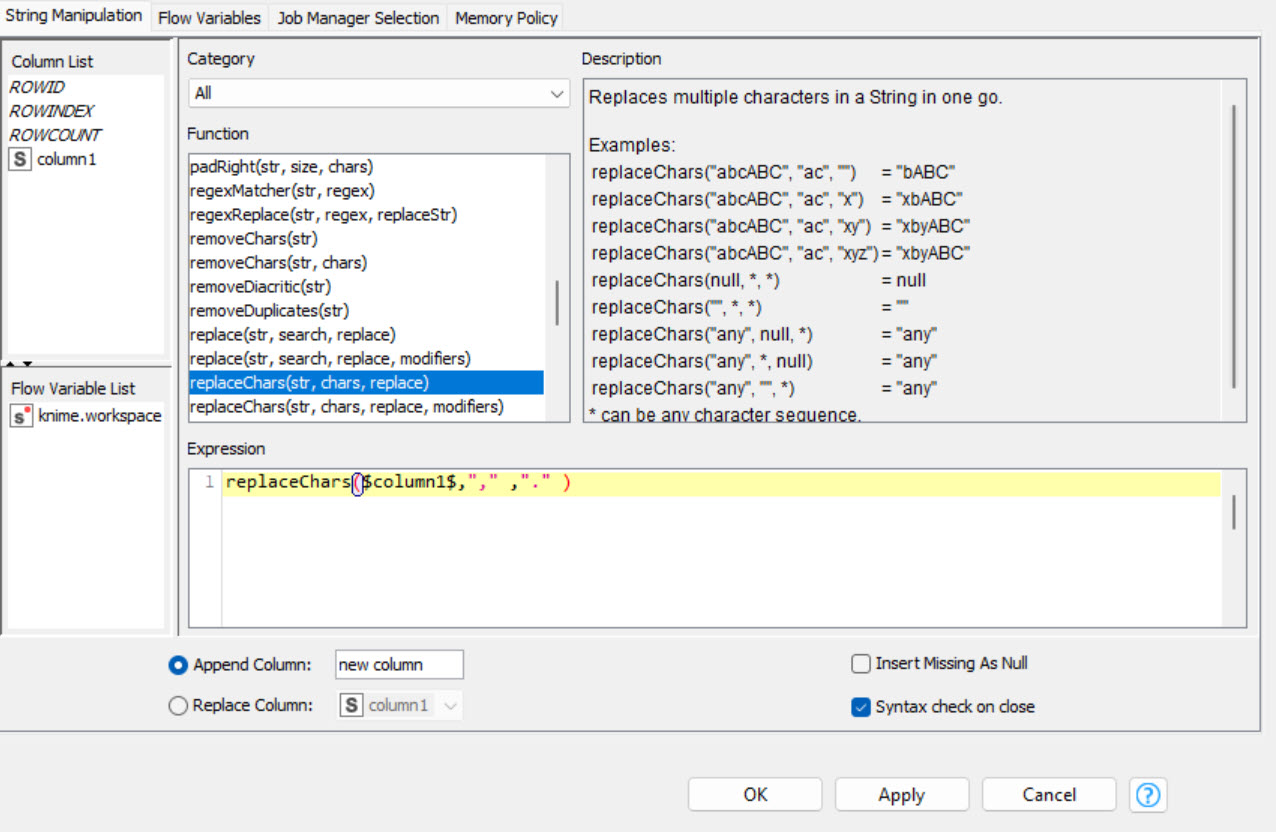The height and width of the screenshot is (832, 1276).
Task: Select the Append Column radio button
Action: 178,664
